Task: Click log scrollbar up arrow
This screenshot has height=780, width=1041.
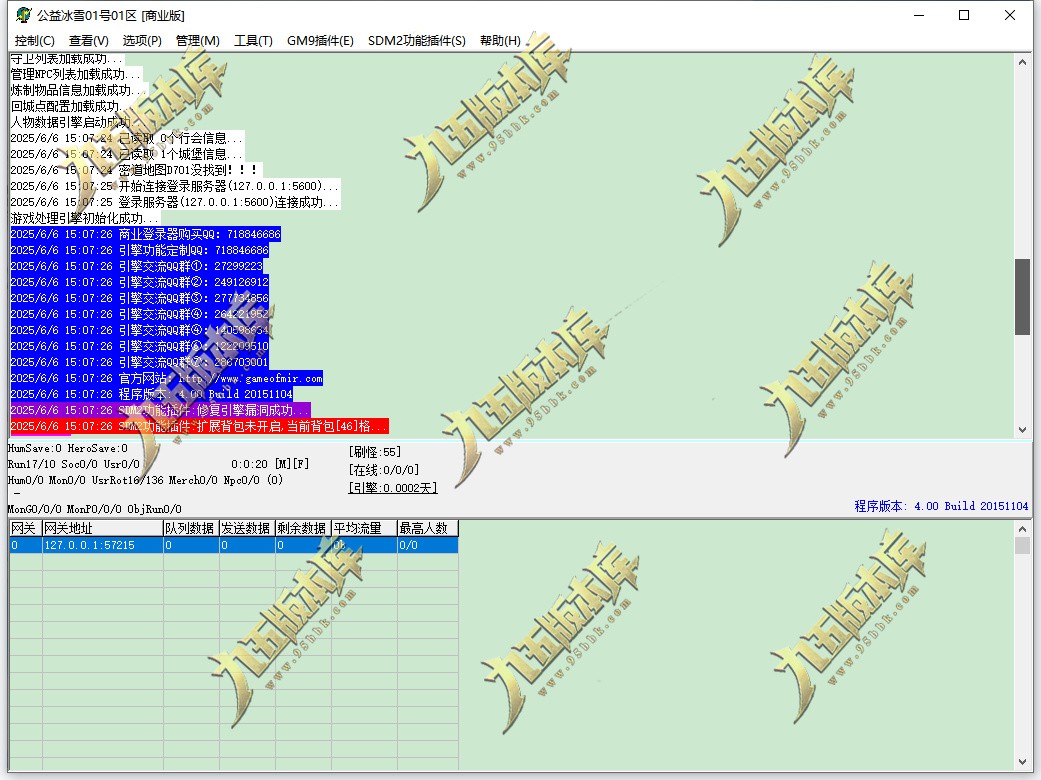Action: click(1022, 62)
